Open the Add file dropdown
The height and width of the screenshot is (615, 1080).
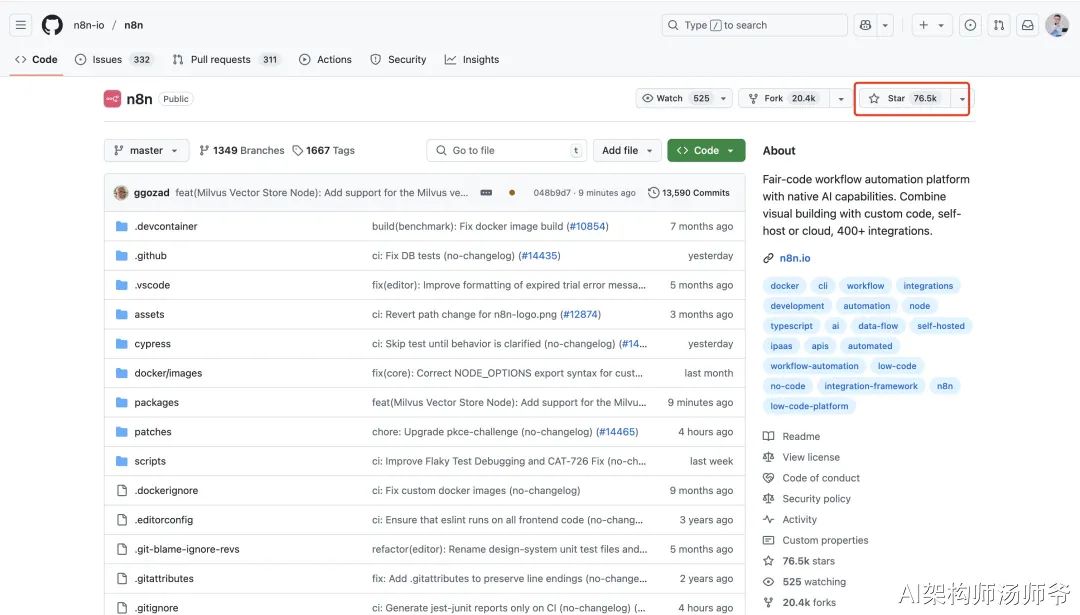627,150
